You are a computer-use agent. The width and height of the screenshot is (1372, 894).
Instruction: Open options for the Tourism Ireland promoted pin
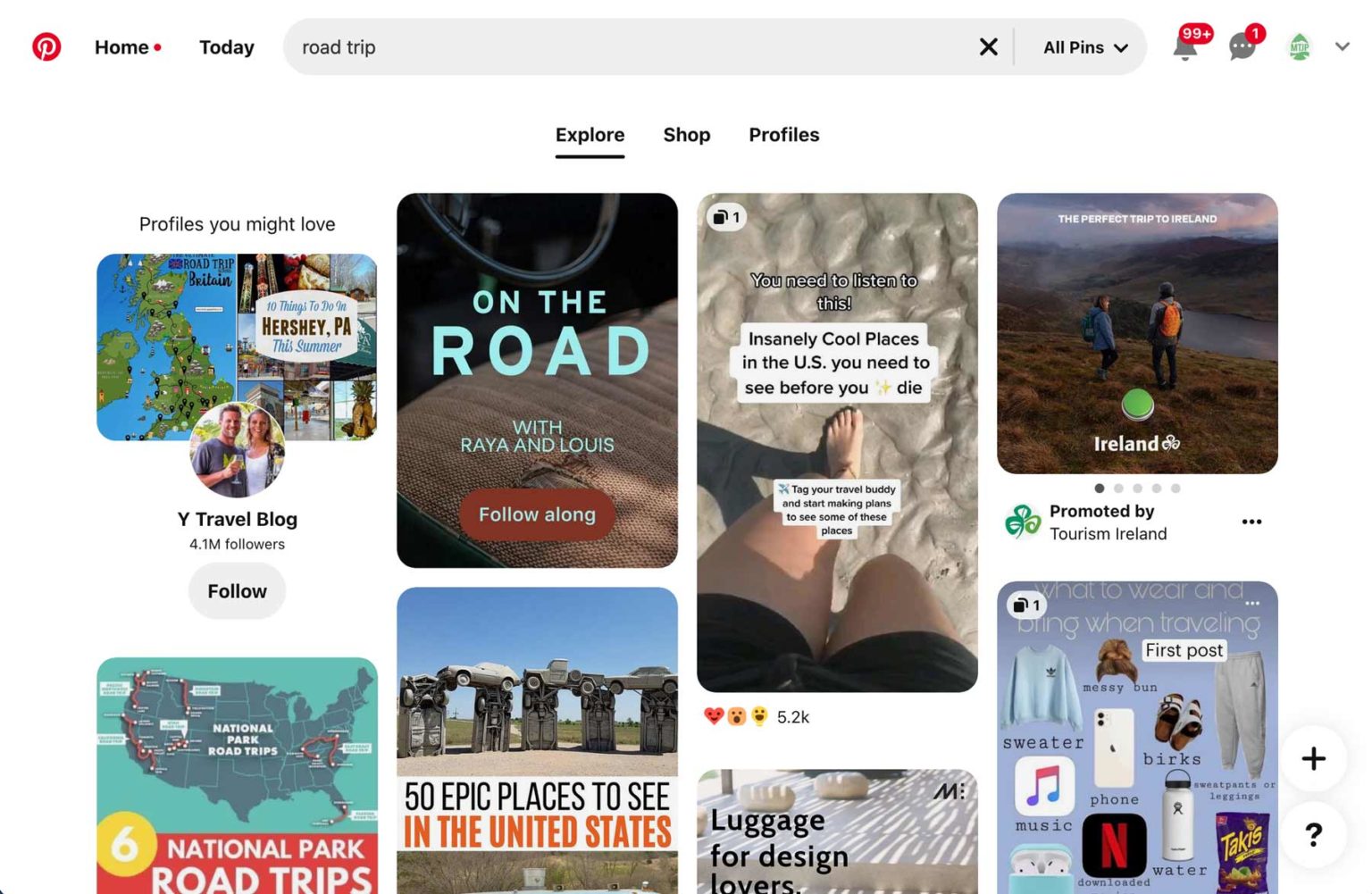(1251, 522)
